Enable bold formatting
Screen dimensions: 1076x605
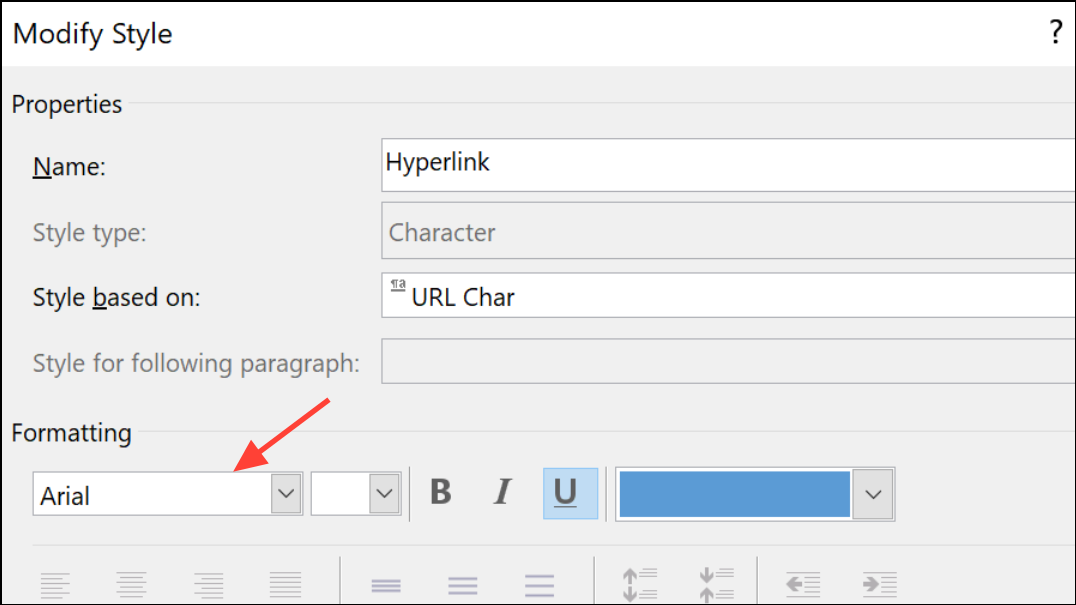(x=440, y=492)
